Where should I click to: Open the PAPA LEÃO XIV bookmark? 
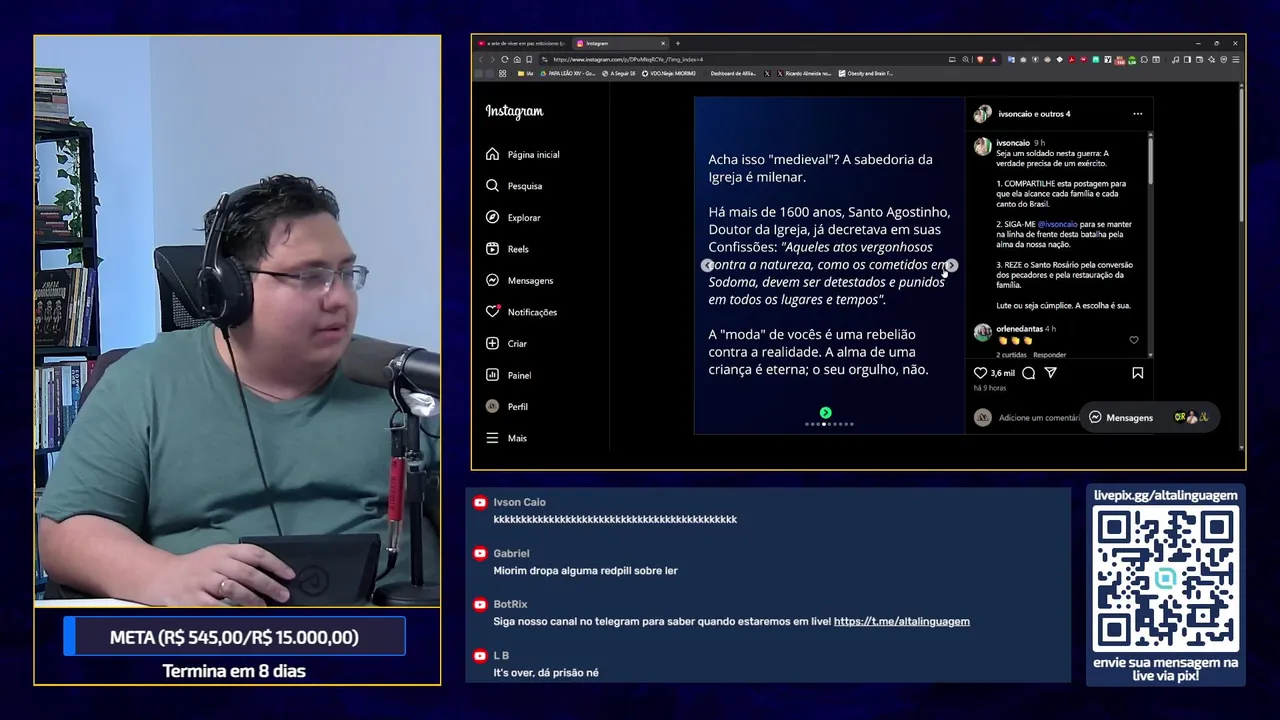click(x=568, y=73)
